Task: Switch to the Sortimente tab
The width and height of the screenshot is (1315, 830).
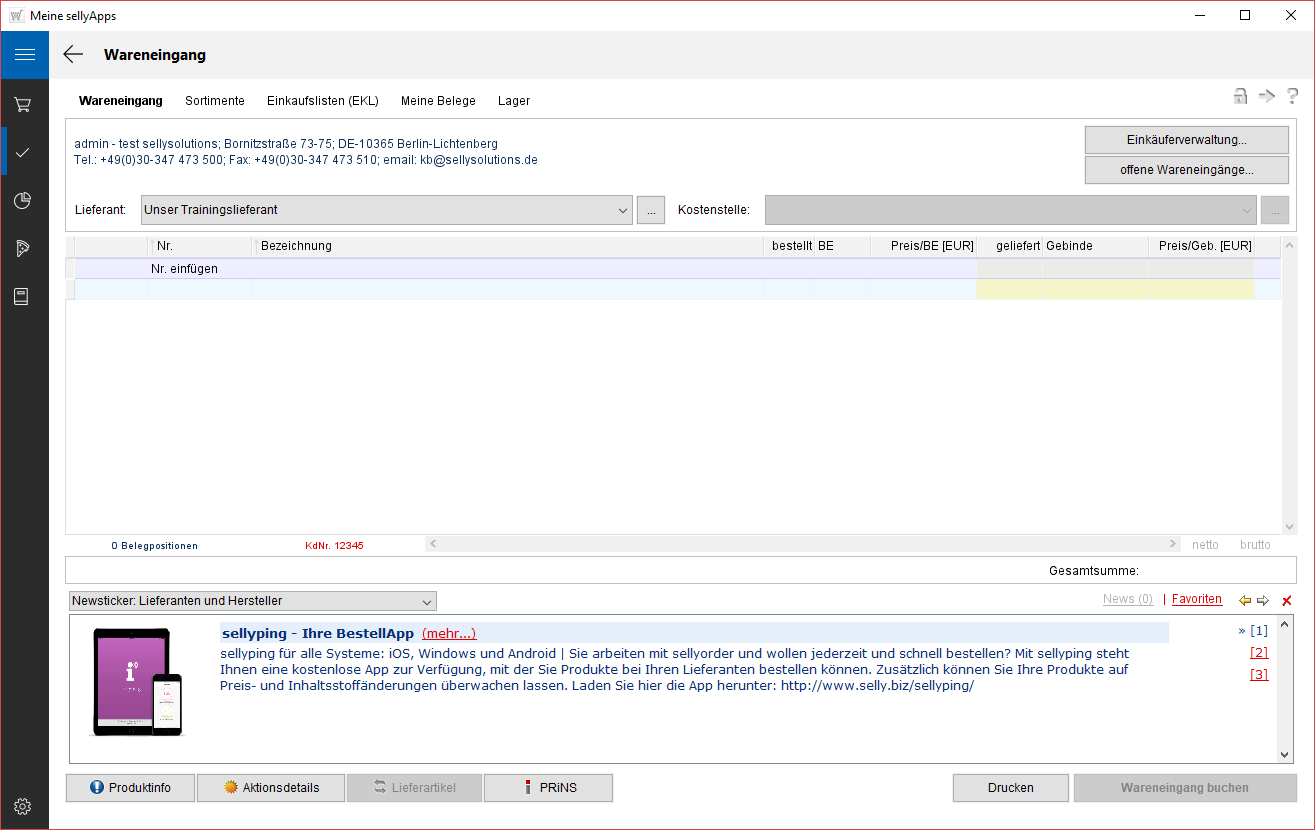Action: click(x=214, y=101)
